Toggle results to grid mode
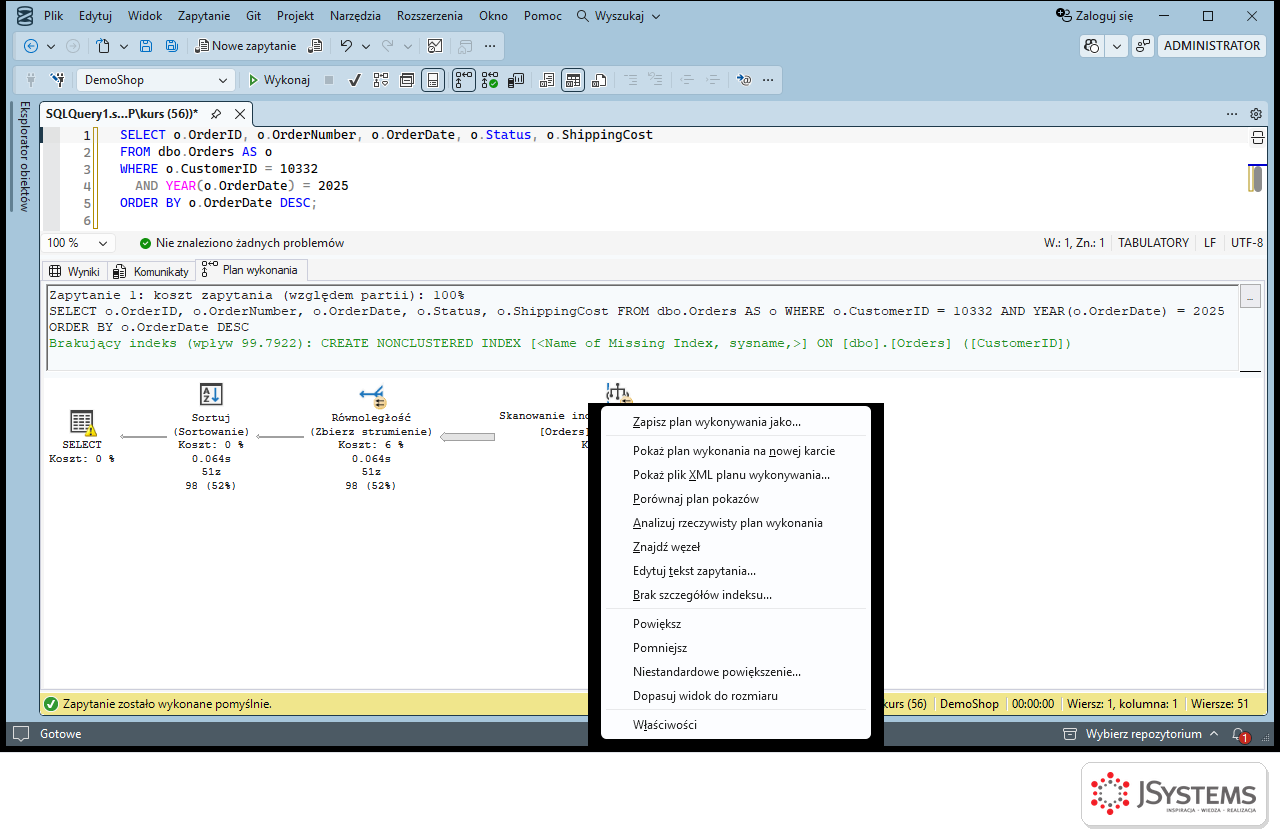This screenshot has height=835, width=1280. tap(573, 80)
